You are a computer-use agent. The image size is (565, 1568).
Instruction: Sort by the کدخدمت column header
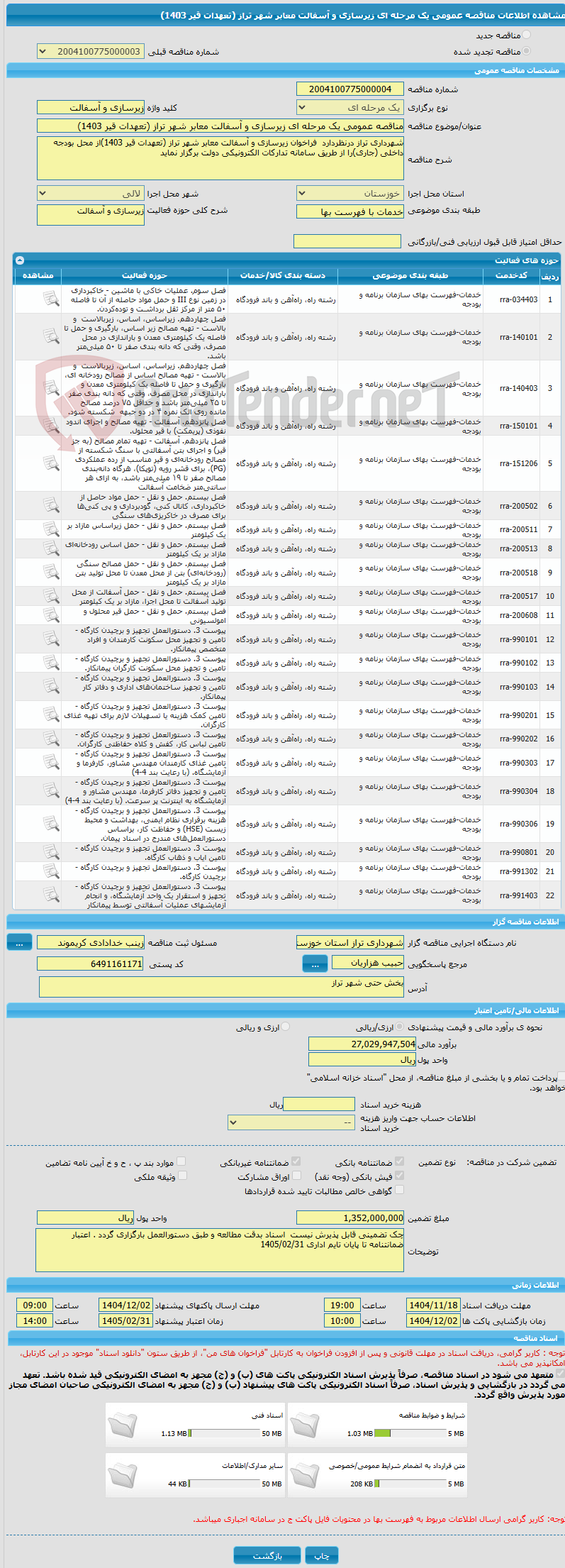tap(510, 275)
